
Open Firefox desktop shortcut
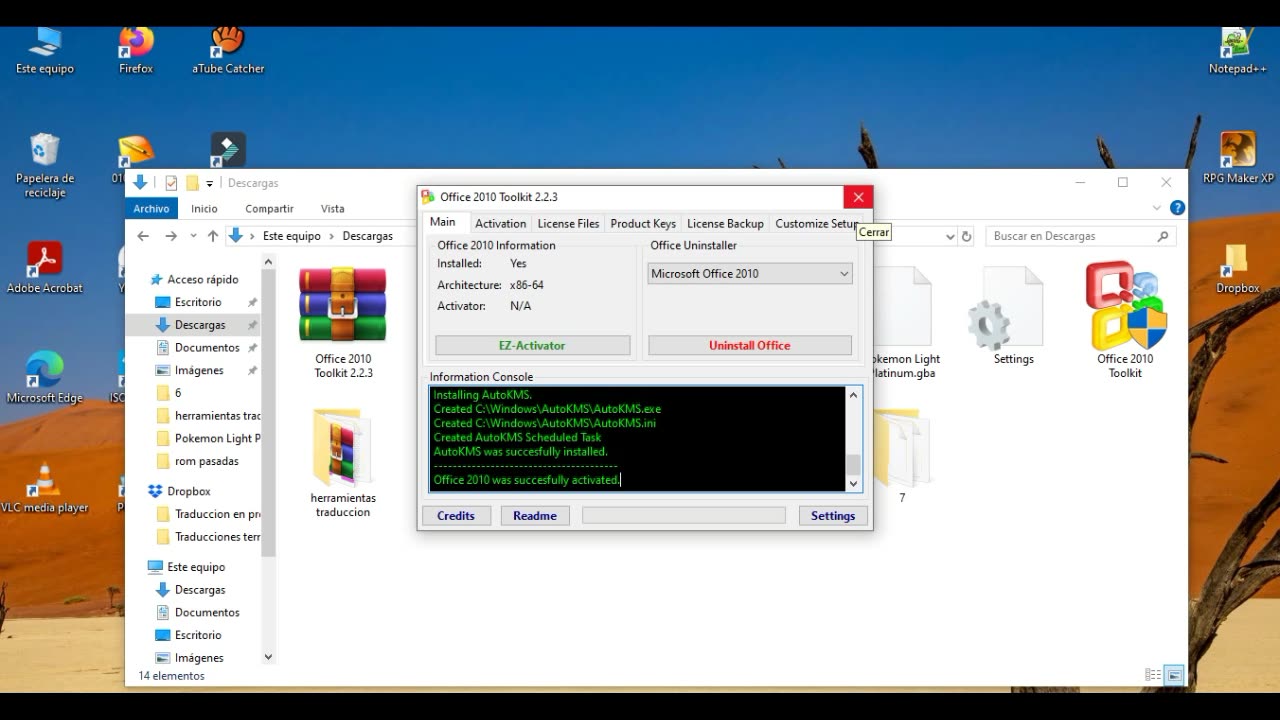click(x=136, y=49)
